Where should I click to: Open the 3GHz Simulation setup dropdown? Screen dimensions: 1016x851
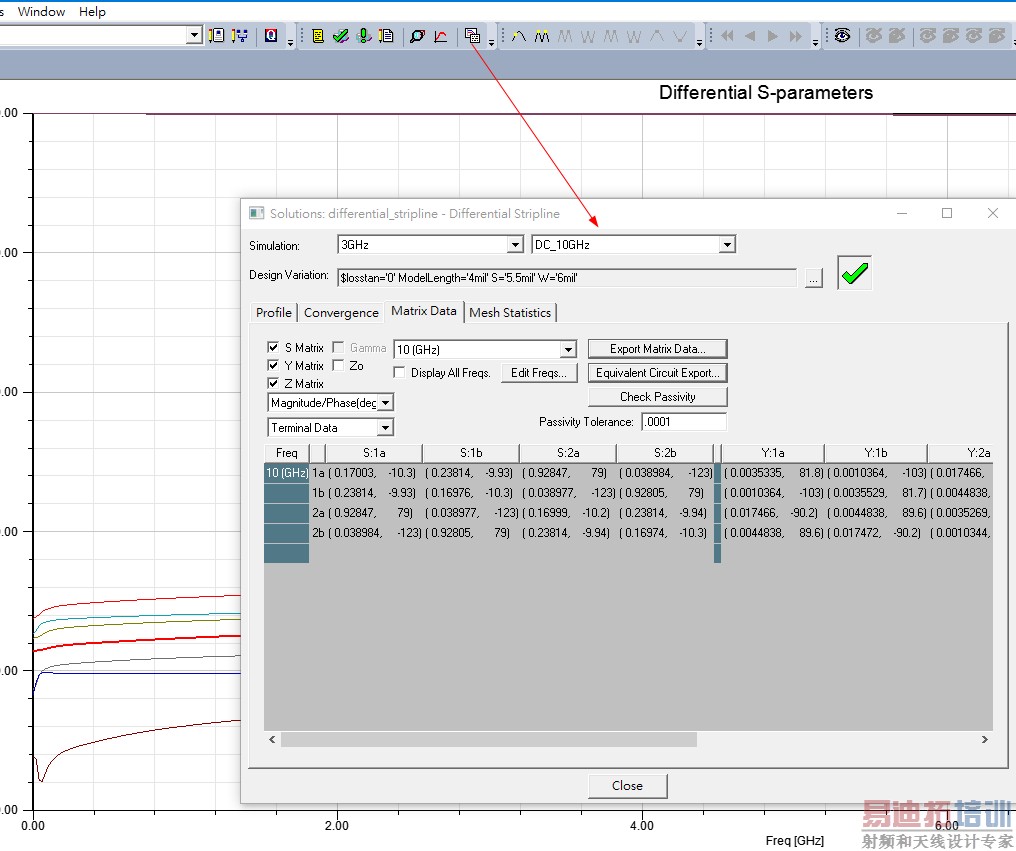(x=514, y=245)
